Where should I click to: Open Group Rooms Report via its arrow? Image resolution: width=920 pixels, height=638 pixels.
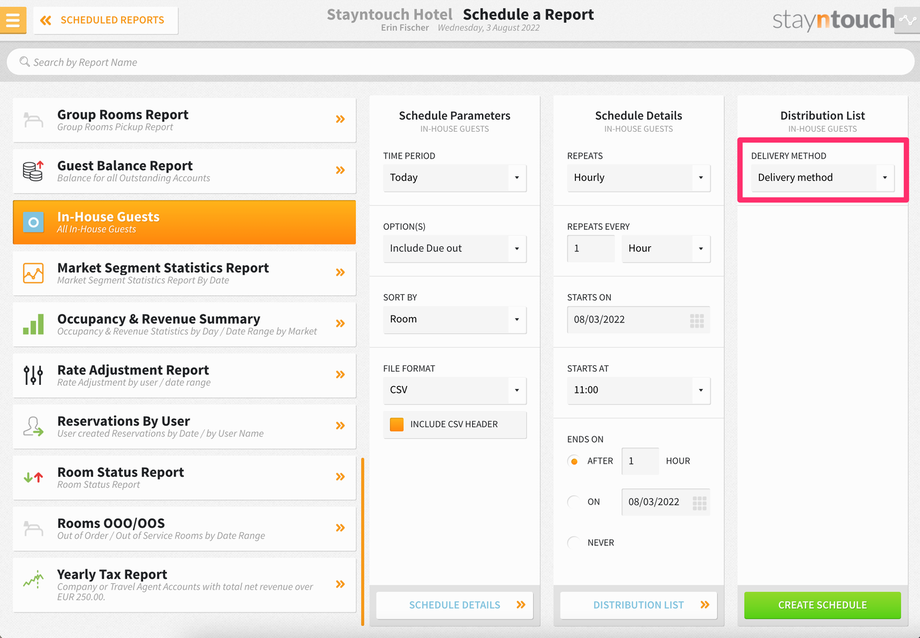click(340, 119)
